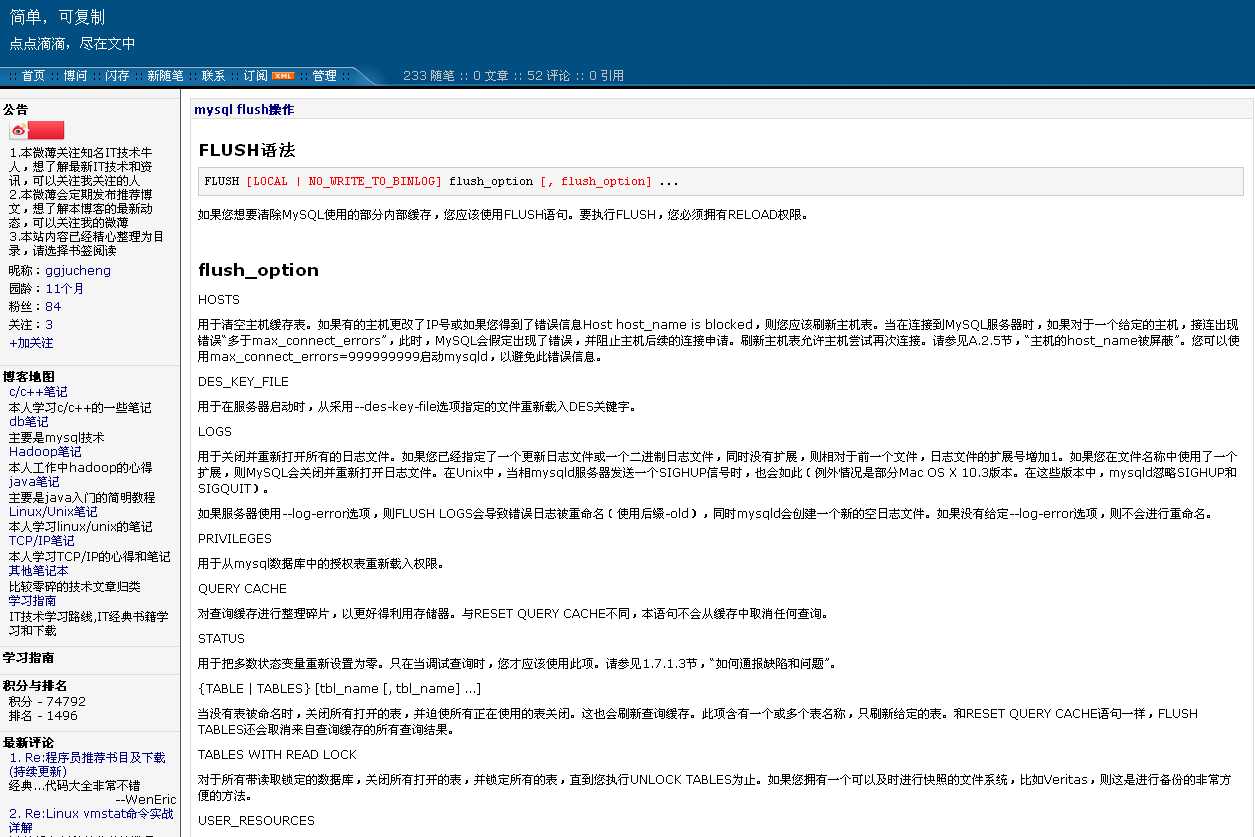The width and height of the screenshot is (1255, 837).
Task: Open TCP/IP笔记 category link
Action: point(42,541)
